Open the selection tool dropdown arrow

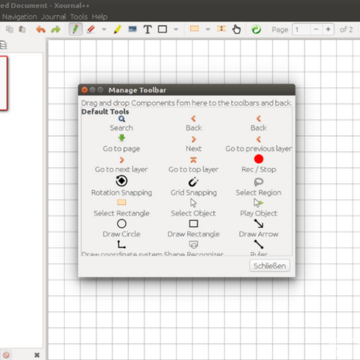pos(208,29)
